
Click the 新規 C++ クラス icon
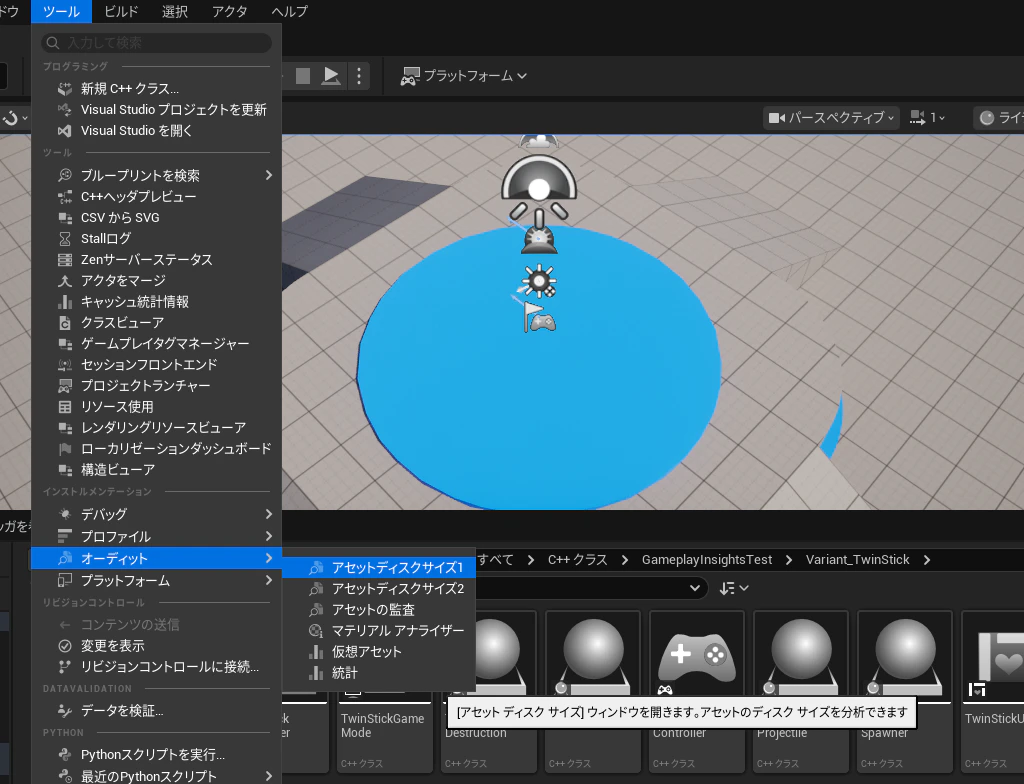pos(65,89)
